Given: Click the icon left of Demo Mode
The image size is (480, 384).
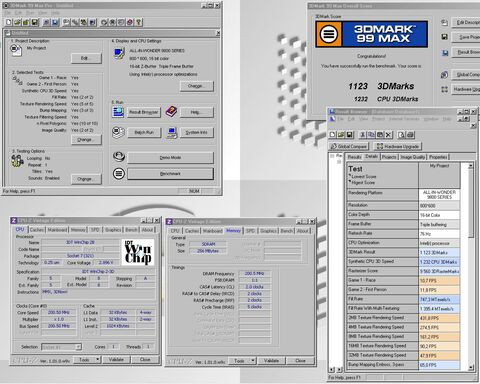Looking at the screenshot, I should [119, 157].
